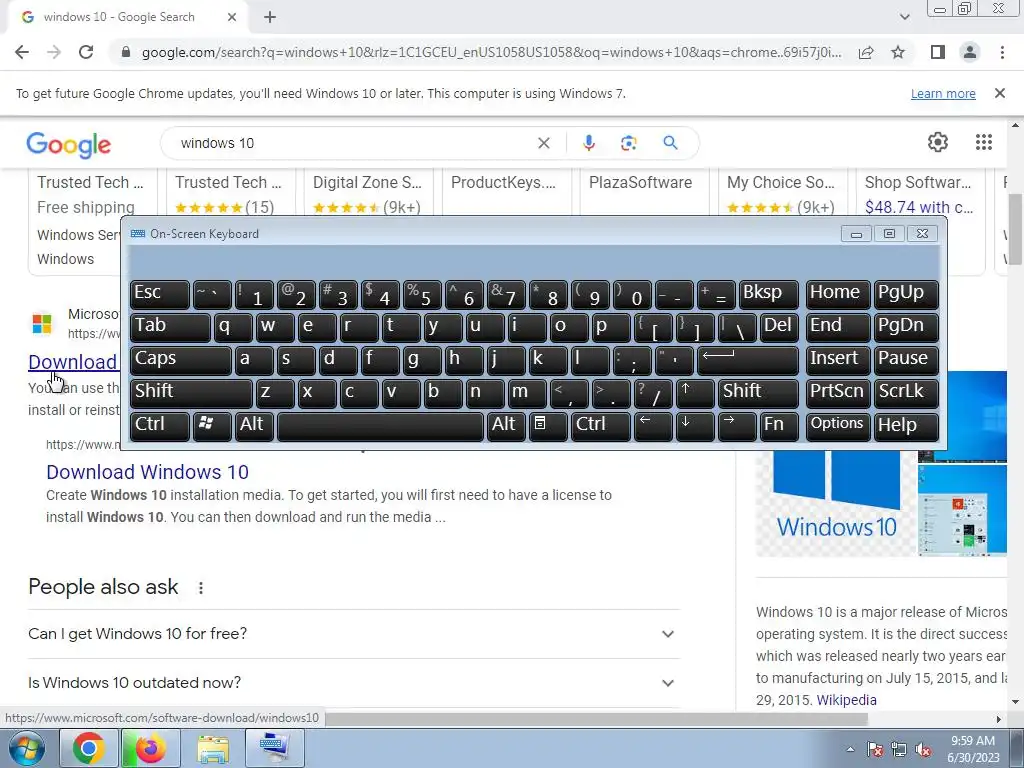Clear the Google search box text
This screenshot has height=768, width=1024.
pos(543,143)
